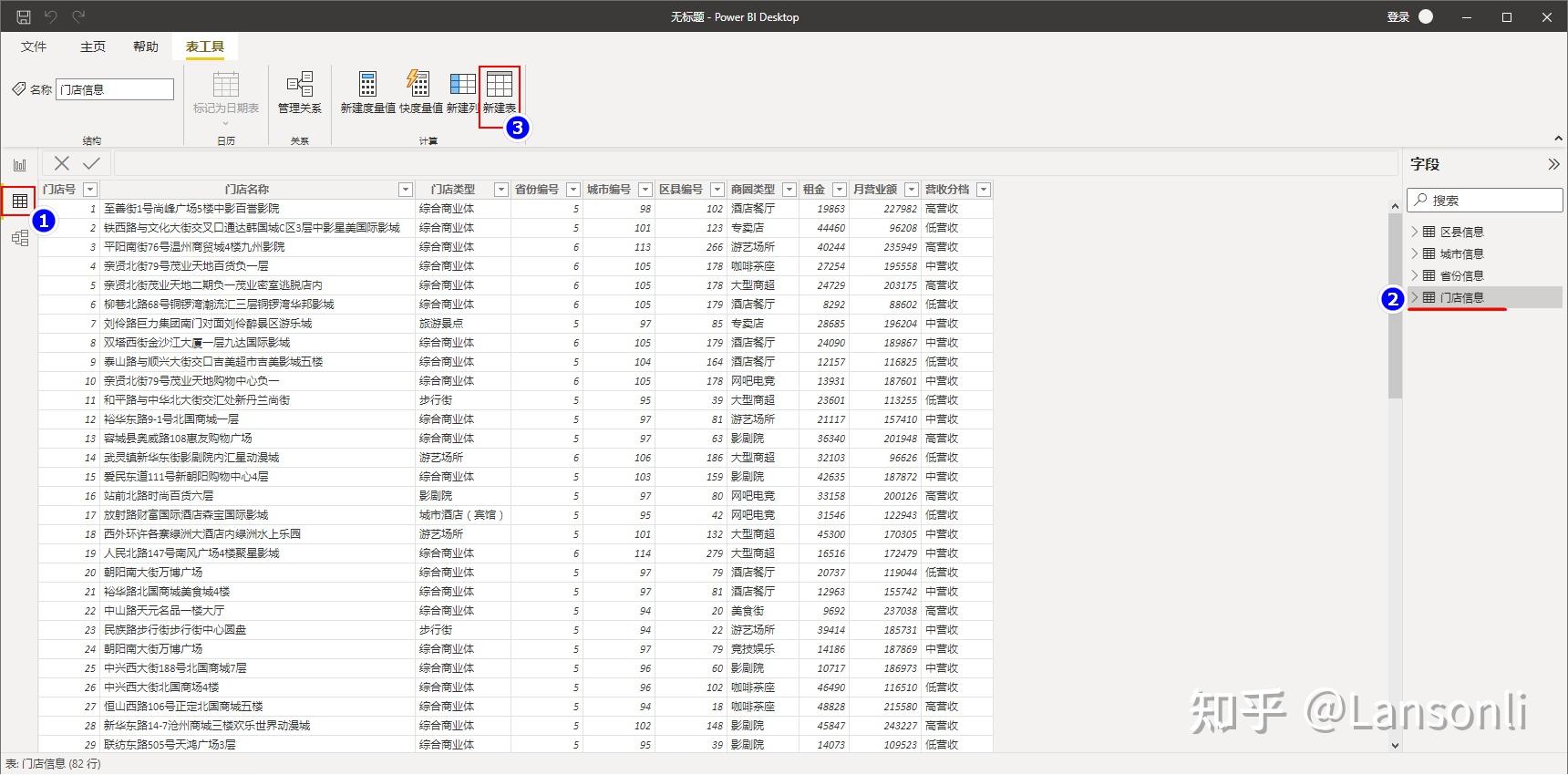Click the 字段 pane title

pos(1425,164)
